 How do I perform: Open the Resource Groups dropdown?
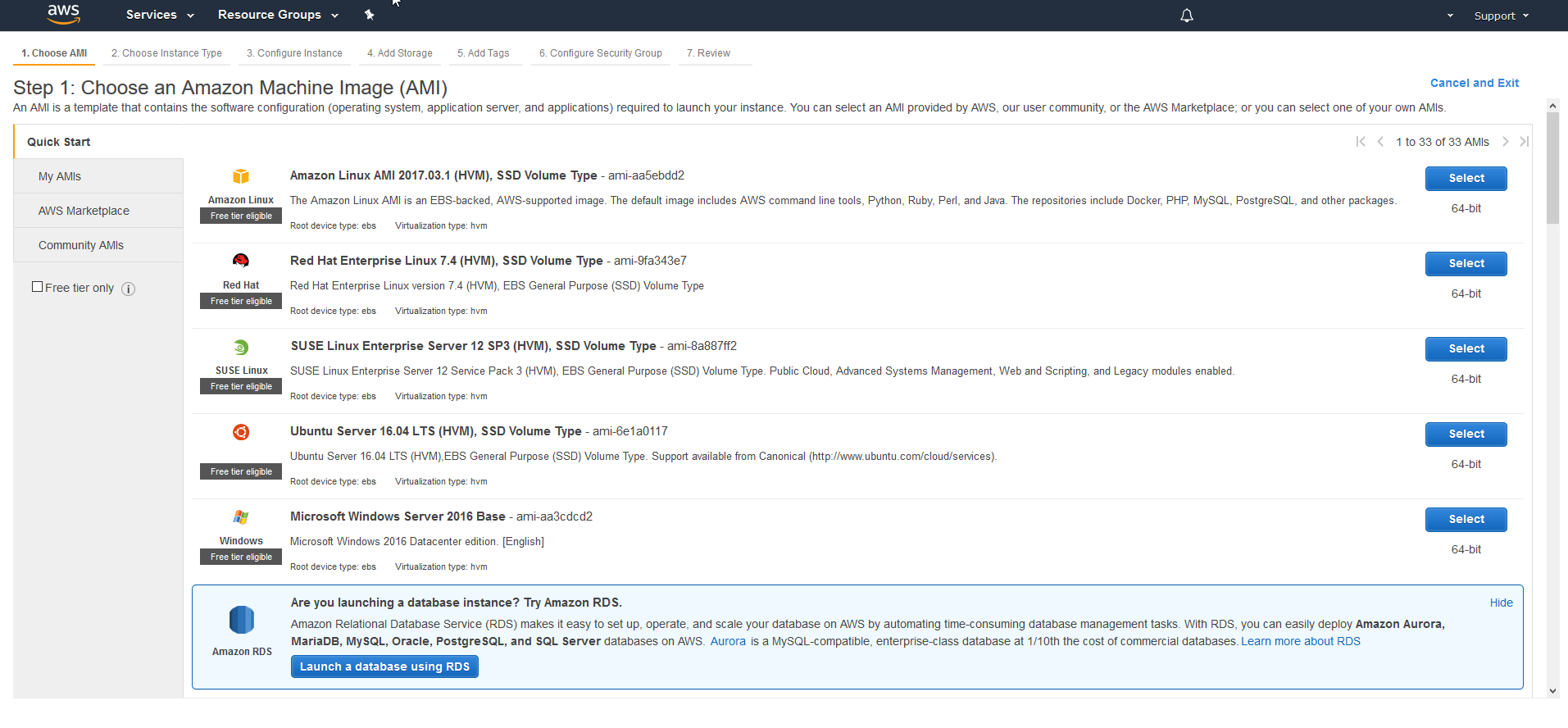coord(278,15)
